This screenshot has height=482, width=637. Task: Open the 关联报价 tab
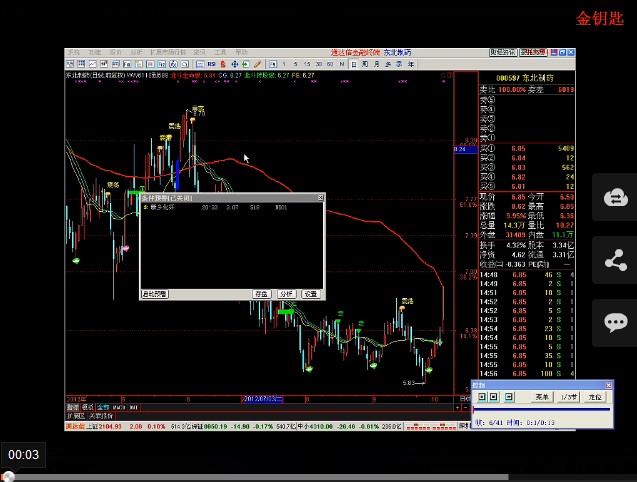(x=102, y=416)
